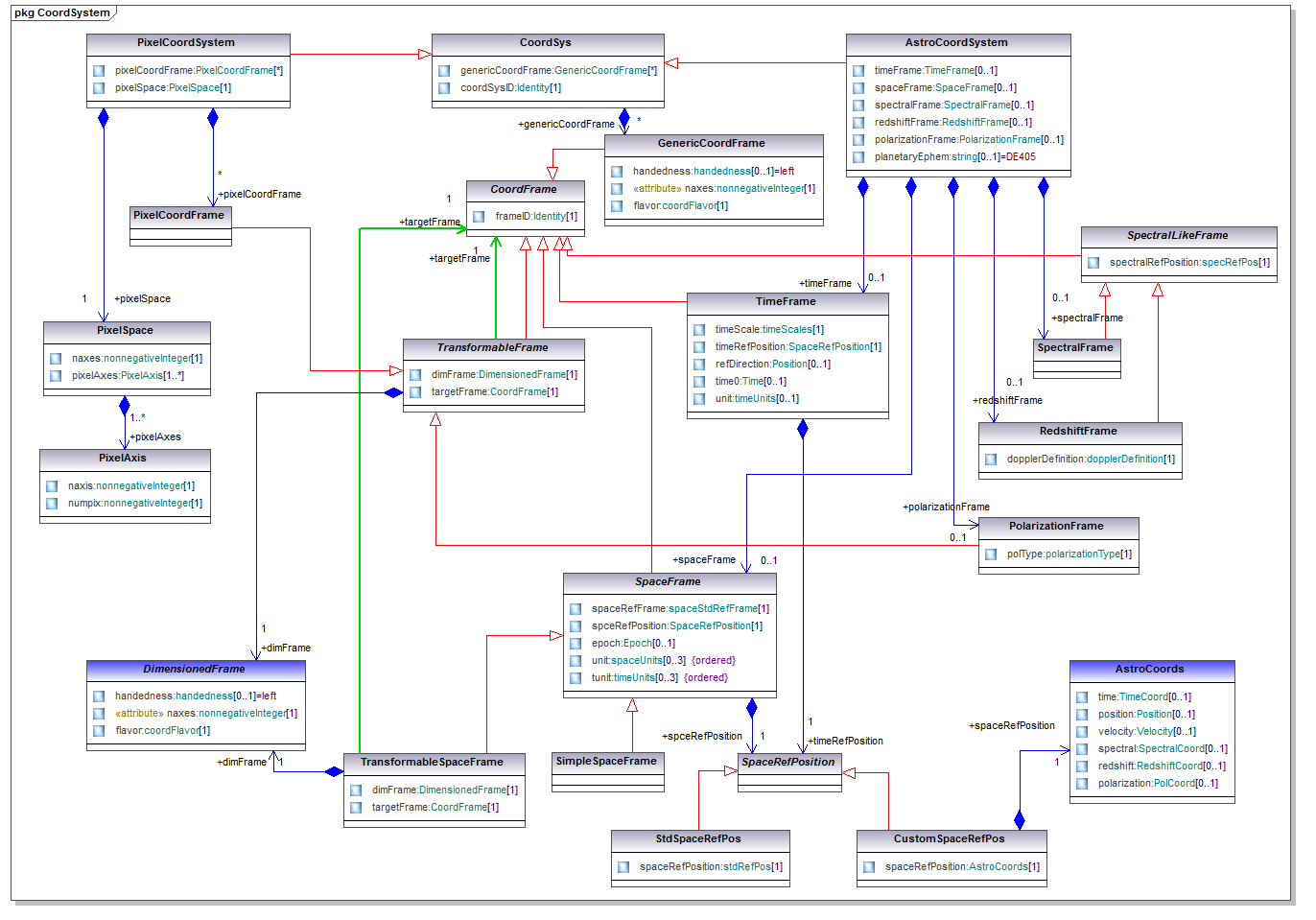
Task: Click the DimensionedFrame class header
Action: tap(195, 670)
